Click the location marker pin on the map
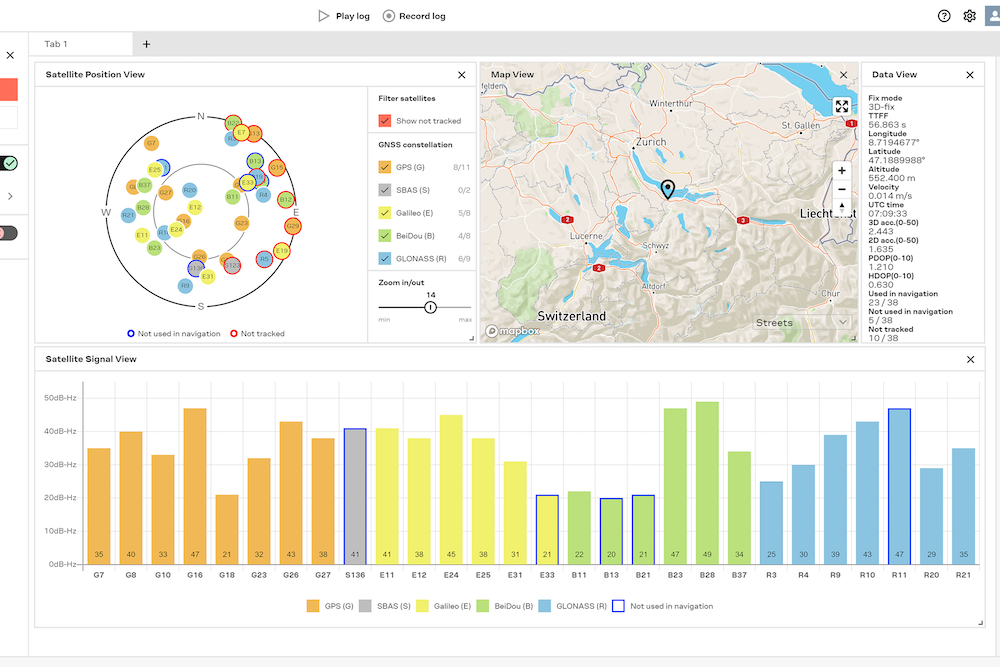Screen dimensions: 1000x667 tap(668, 187)
